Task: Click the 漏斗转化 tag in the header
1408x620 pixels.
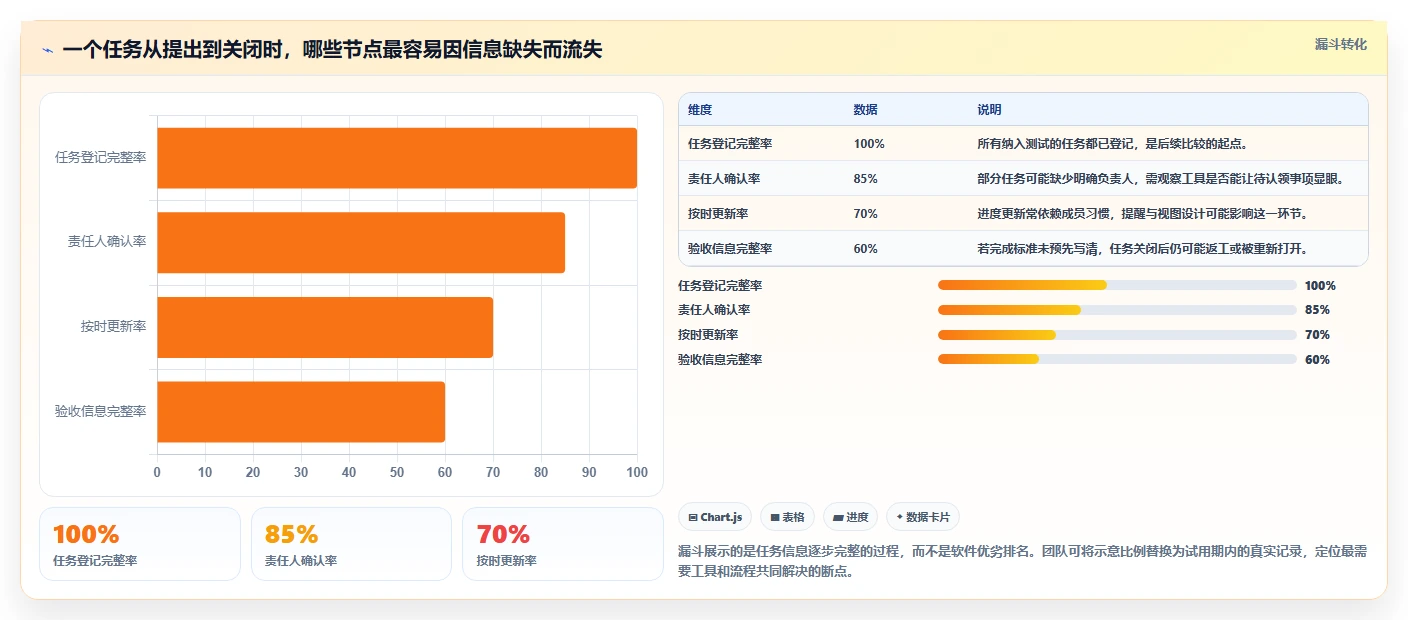Action: [x=1340, y=44]
